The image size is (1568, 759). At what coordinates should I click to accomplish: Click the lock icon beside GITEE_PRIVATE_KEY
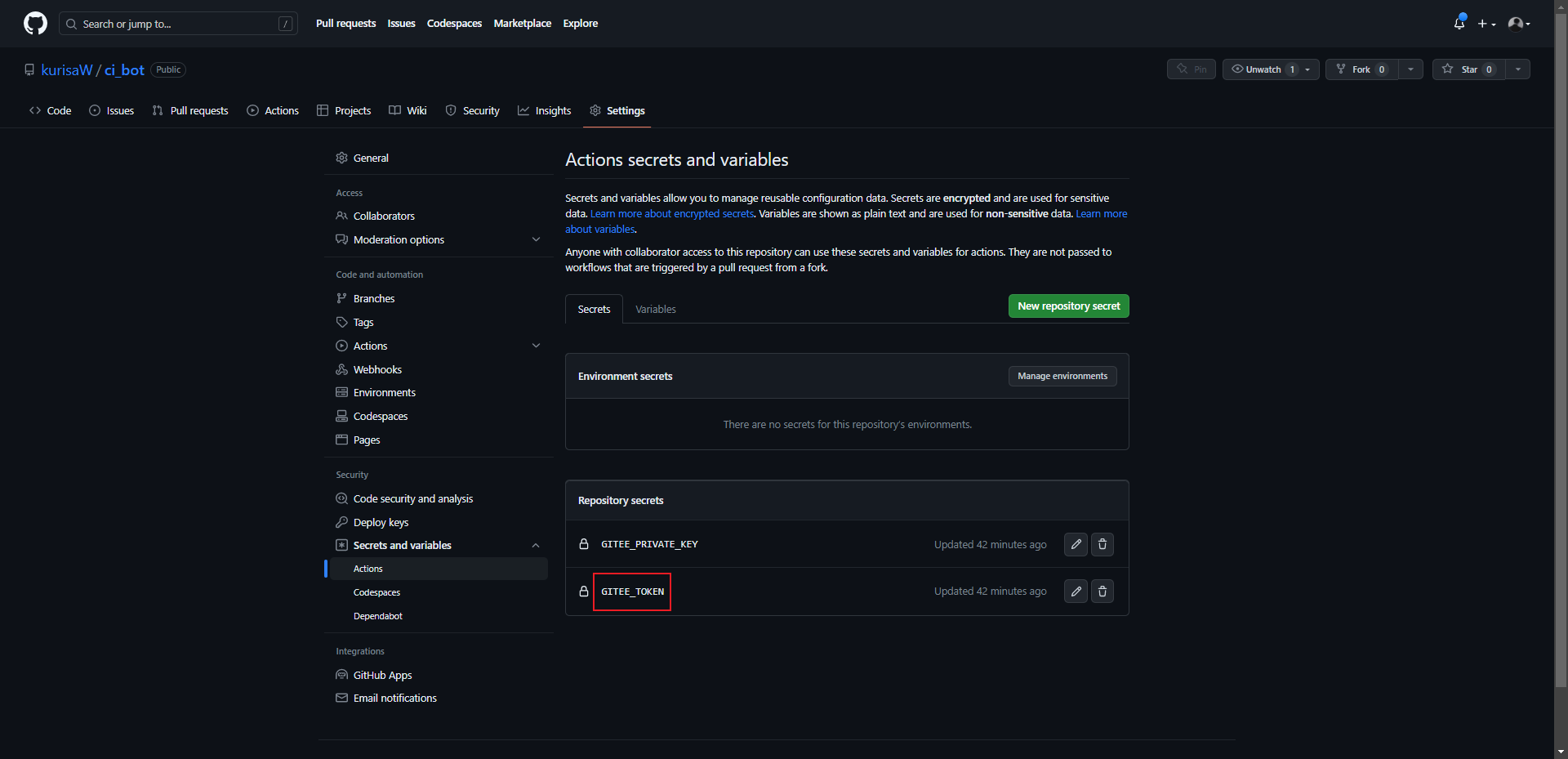pyautogui.click(x=584, y=544)
